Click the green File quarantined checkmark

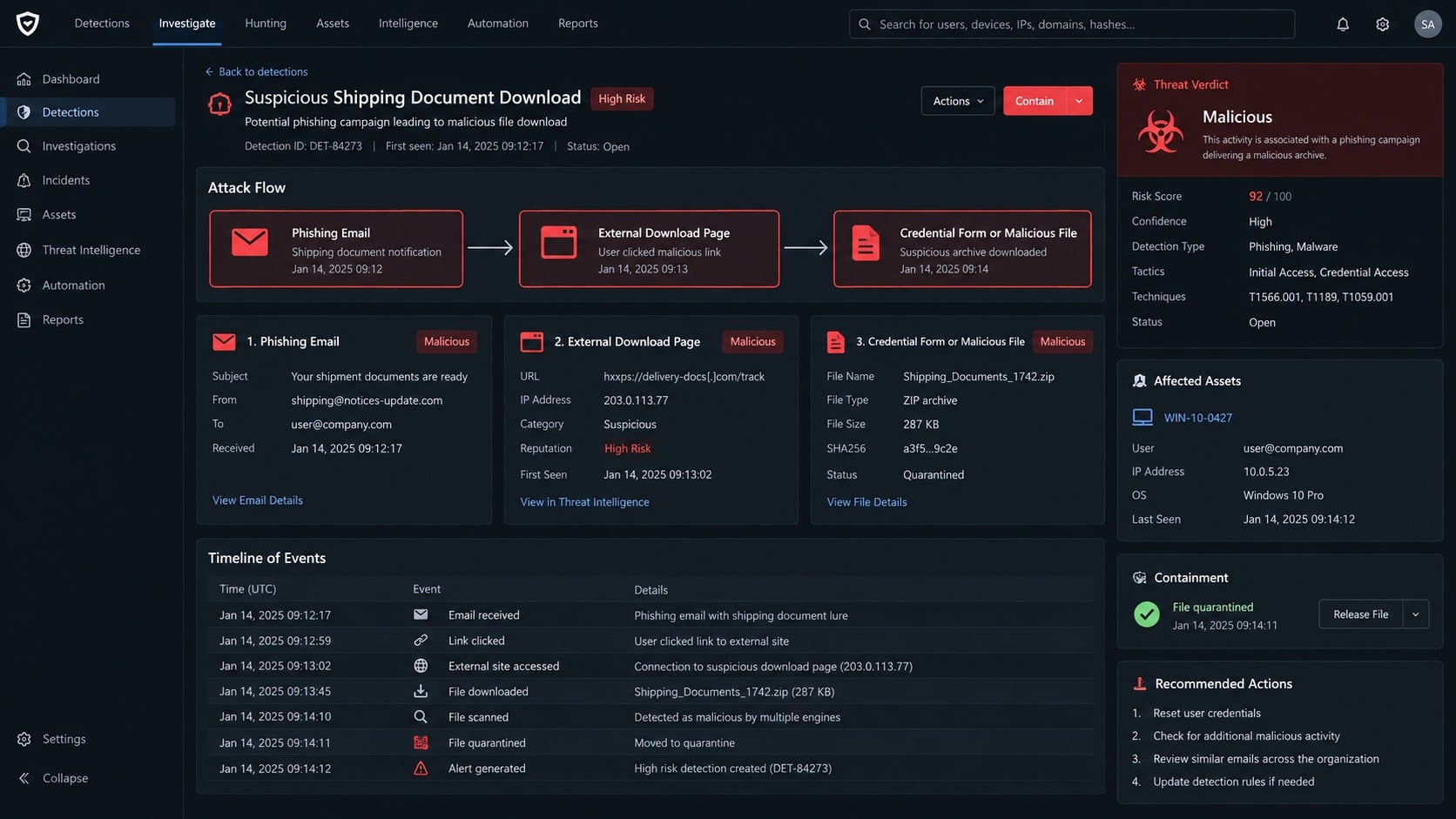1147,614
